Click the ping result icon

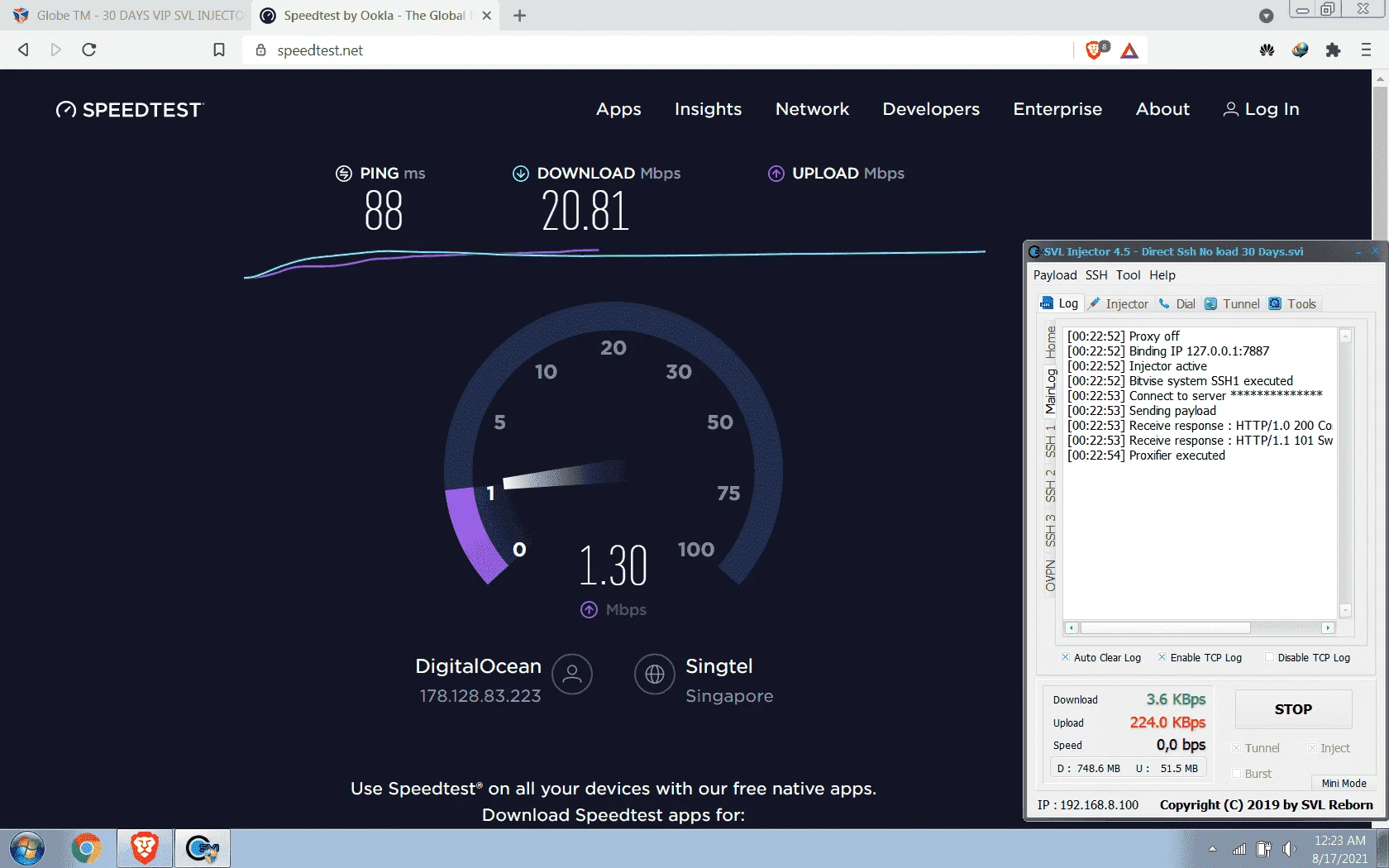344,174
